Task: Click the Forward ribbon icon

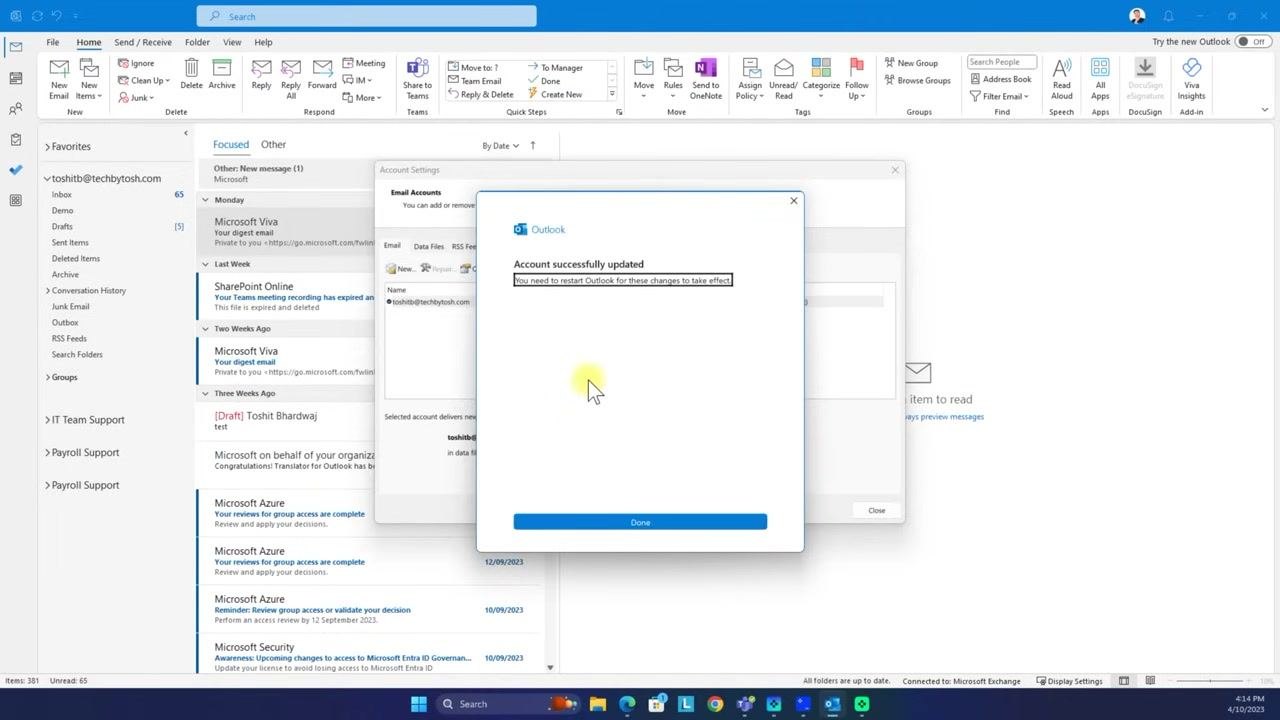Action: (x=322, y=74)
